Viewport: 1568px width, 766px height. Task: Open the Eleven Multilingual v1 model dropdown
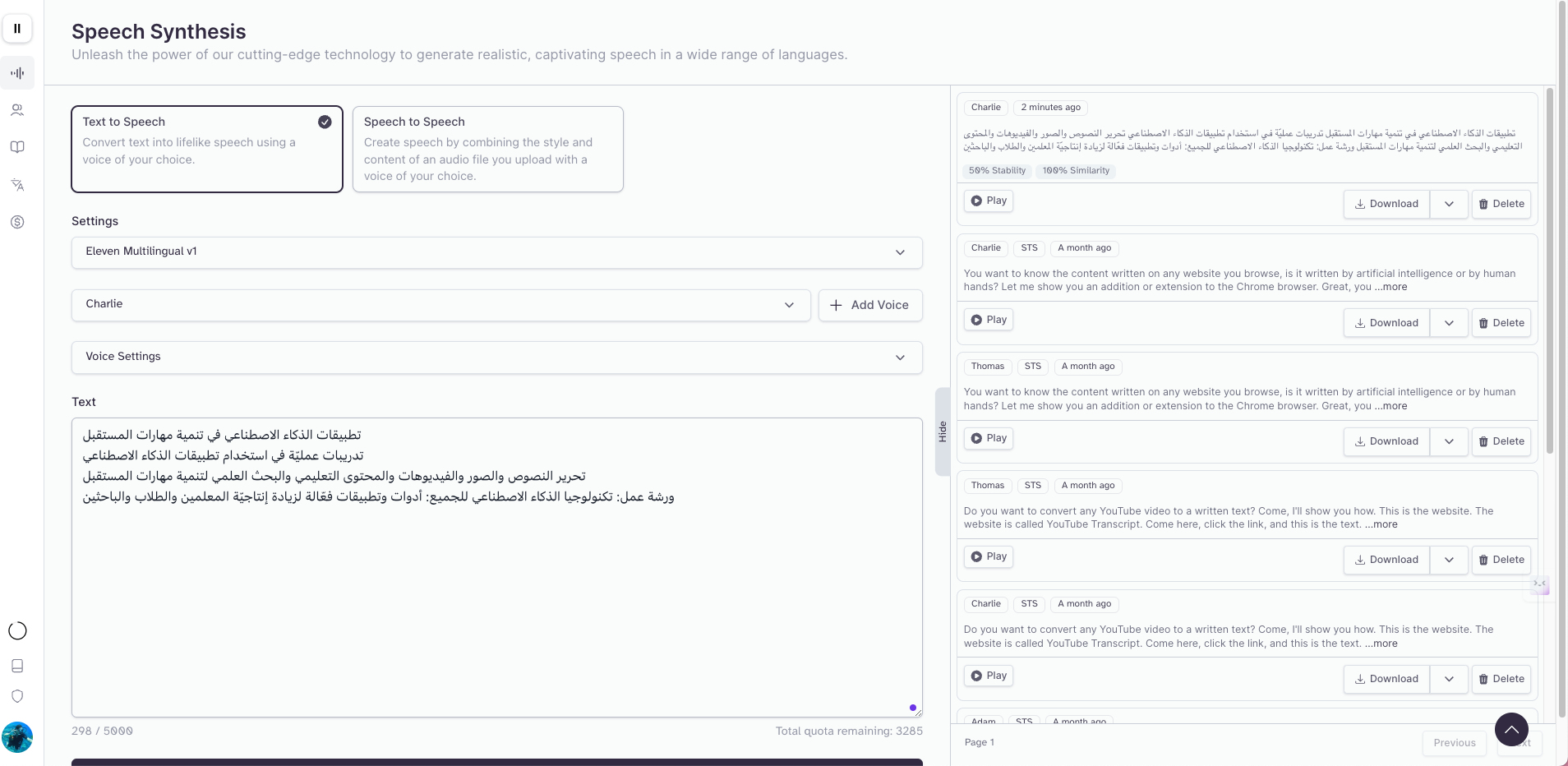click(x=496, y=252)
